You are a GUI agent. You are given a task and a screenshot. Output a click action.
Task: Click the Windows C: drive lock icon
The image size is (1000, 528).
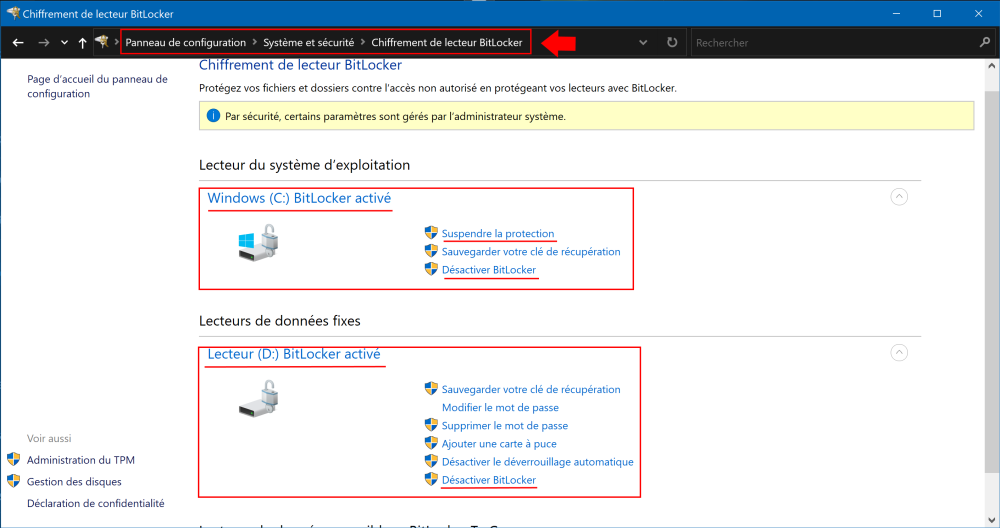click(x=259, y=242)
